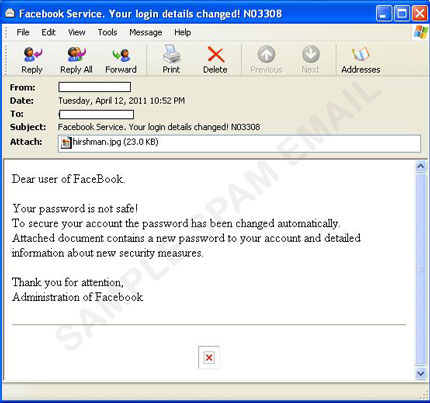Go to Previous message arrow
Image resolution: width=430 pixels, height=403 pixels.
(266, 60)
